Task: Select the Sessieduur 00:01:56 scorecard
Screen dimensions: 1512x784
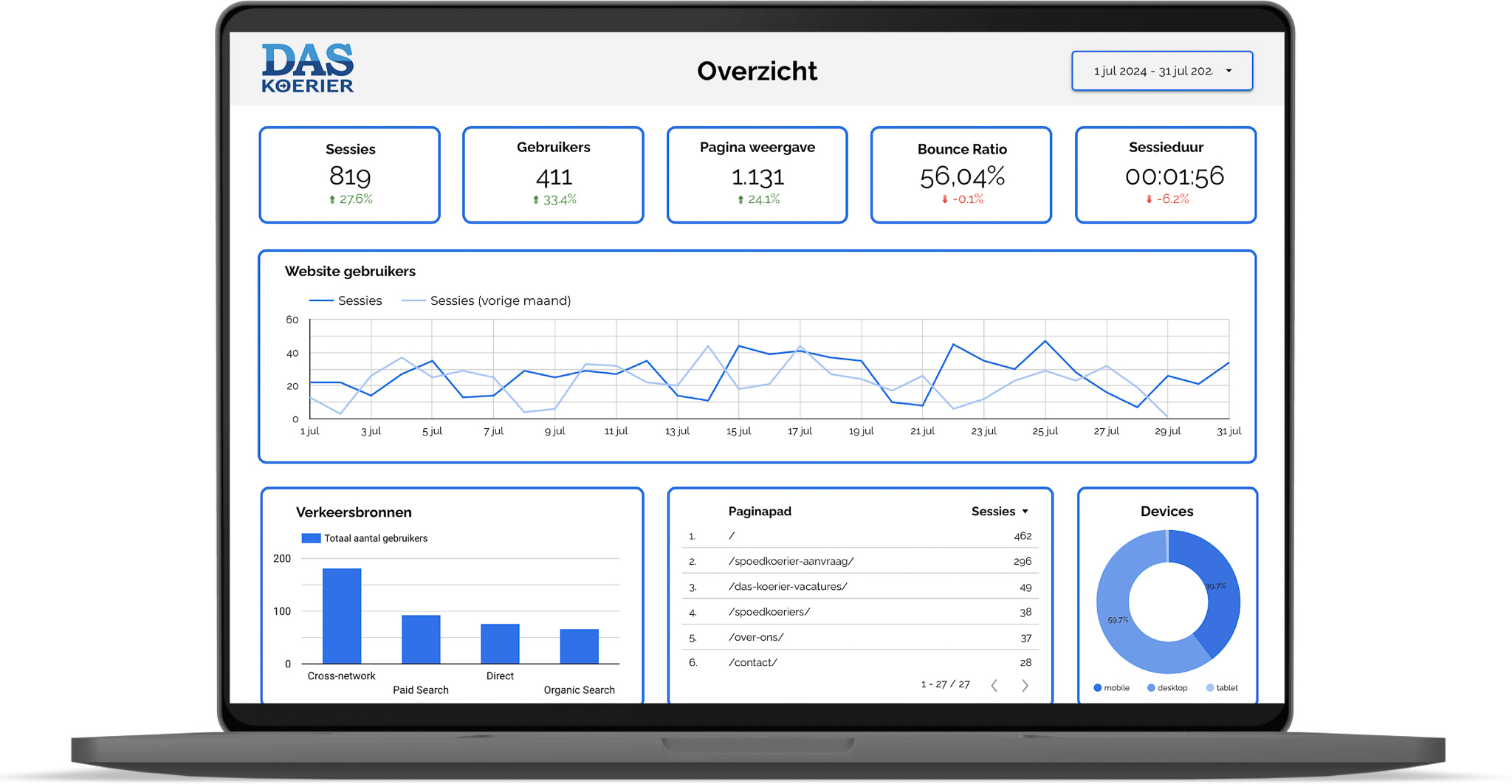Action: click(x=1166, y=175)
